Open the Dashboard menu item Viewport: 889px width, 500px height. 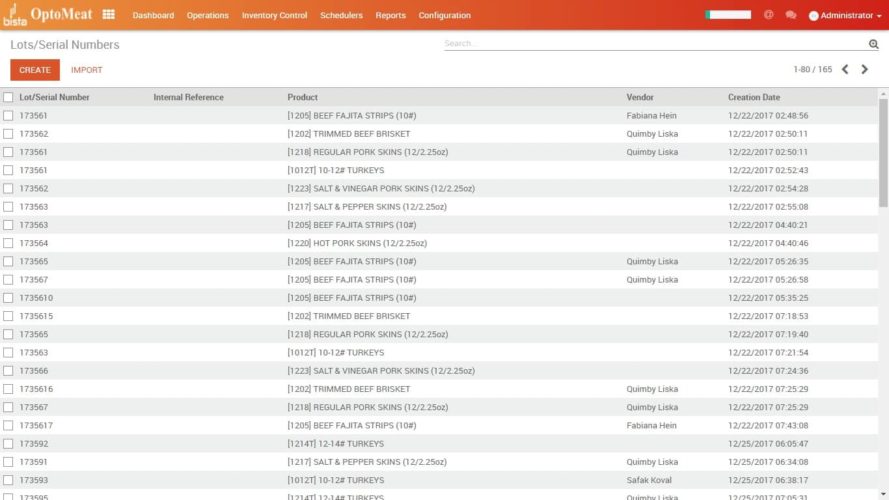(153, 16)
